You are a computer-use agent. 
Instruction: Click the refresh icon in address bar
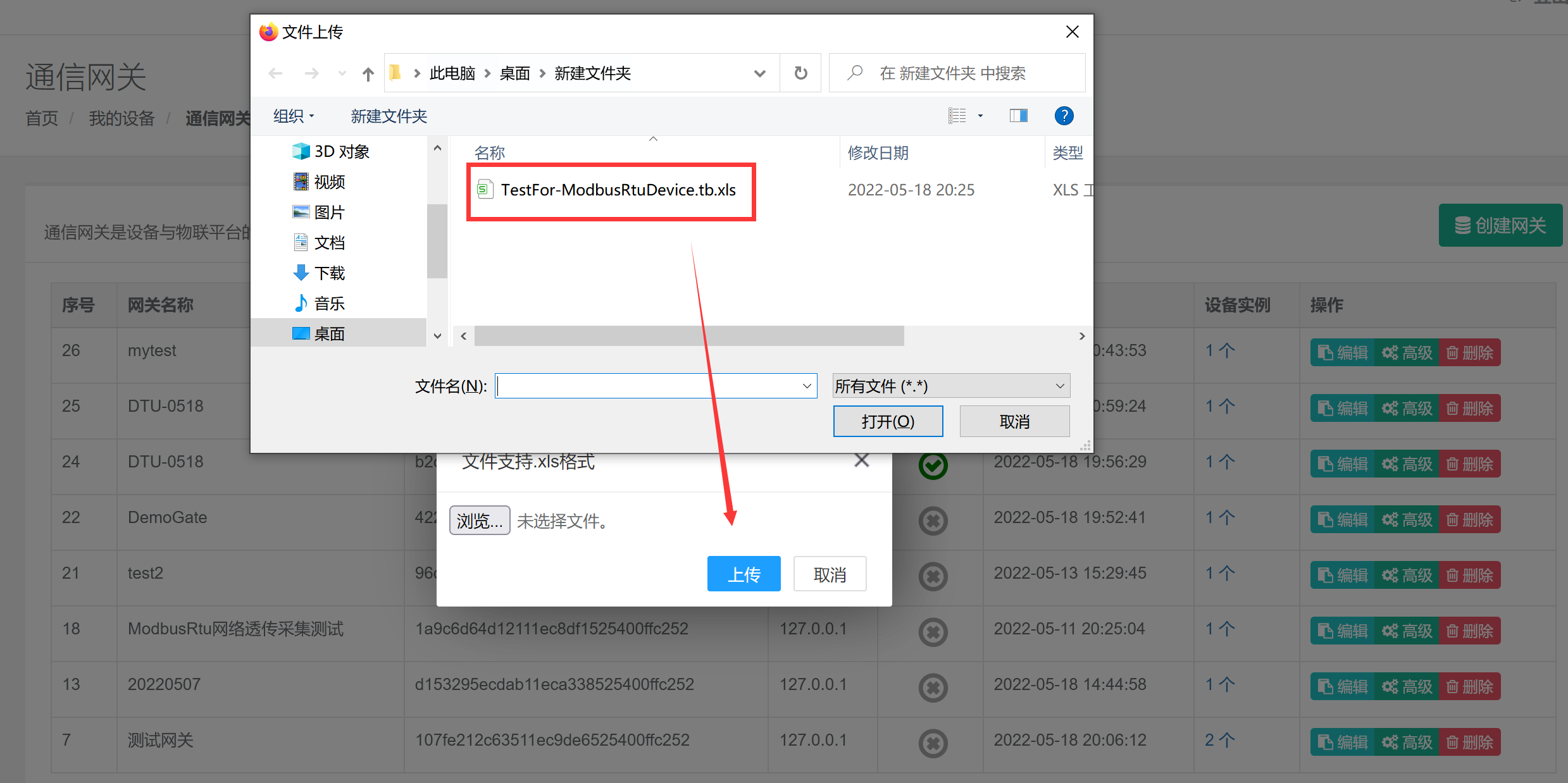(800, 73)
